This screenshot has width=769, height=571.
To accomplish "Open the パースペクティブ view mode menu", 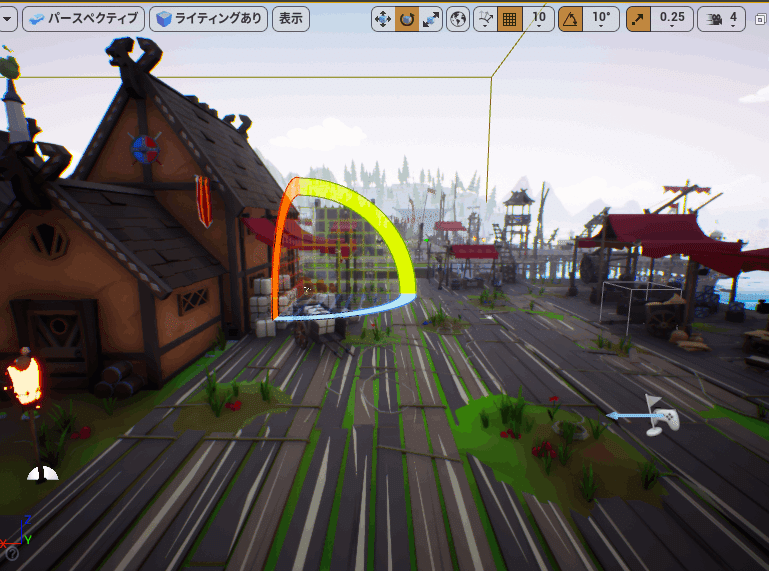I will click(83, 19).
